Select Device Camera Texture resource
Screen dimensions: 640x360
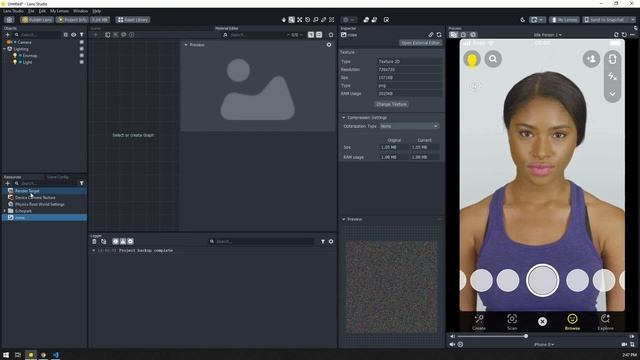coord(35,198)
